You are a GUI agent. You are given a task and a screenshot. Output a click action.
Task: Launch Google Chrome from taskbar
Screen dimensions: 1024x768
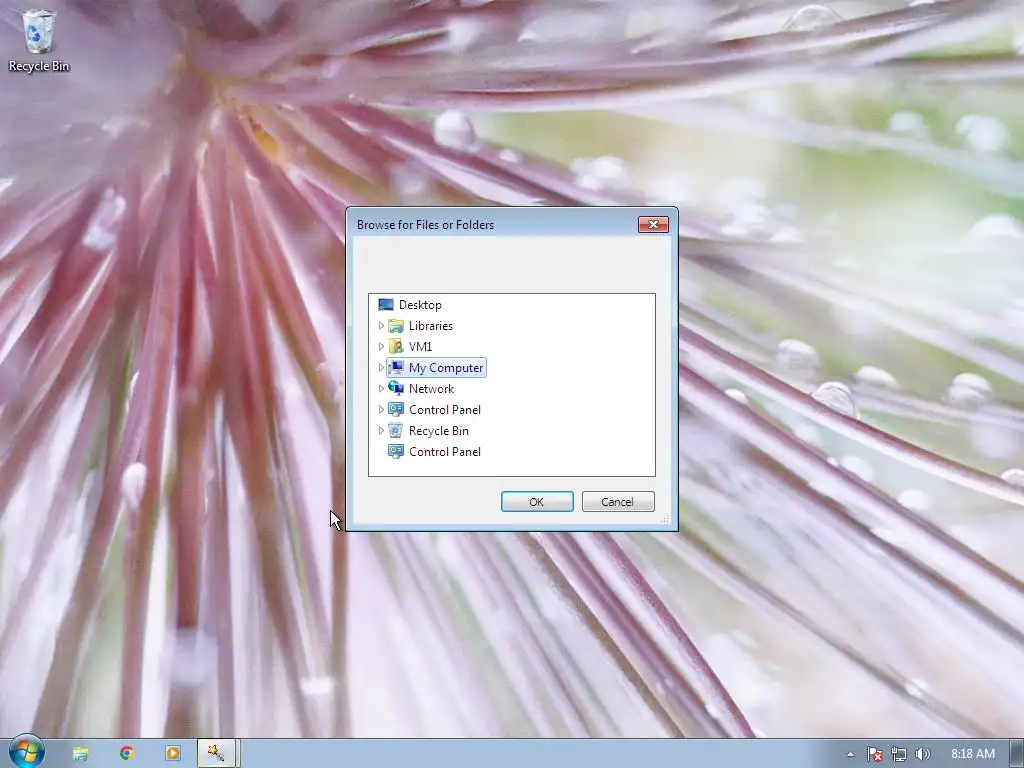(127, 754)
